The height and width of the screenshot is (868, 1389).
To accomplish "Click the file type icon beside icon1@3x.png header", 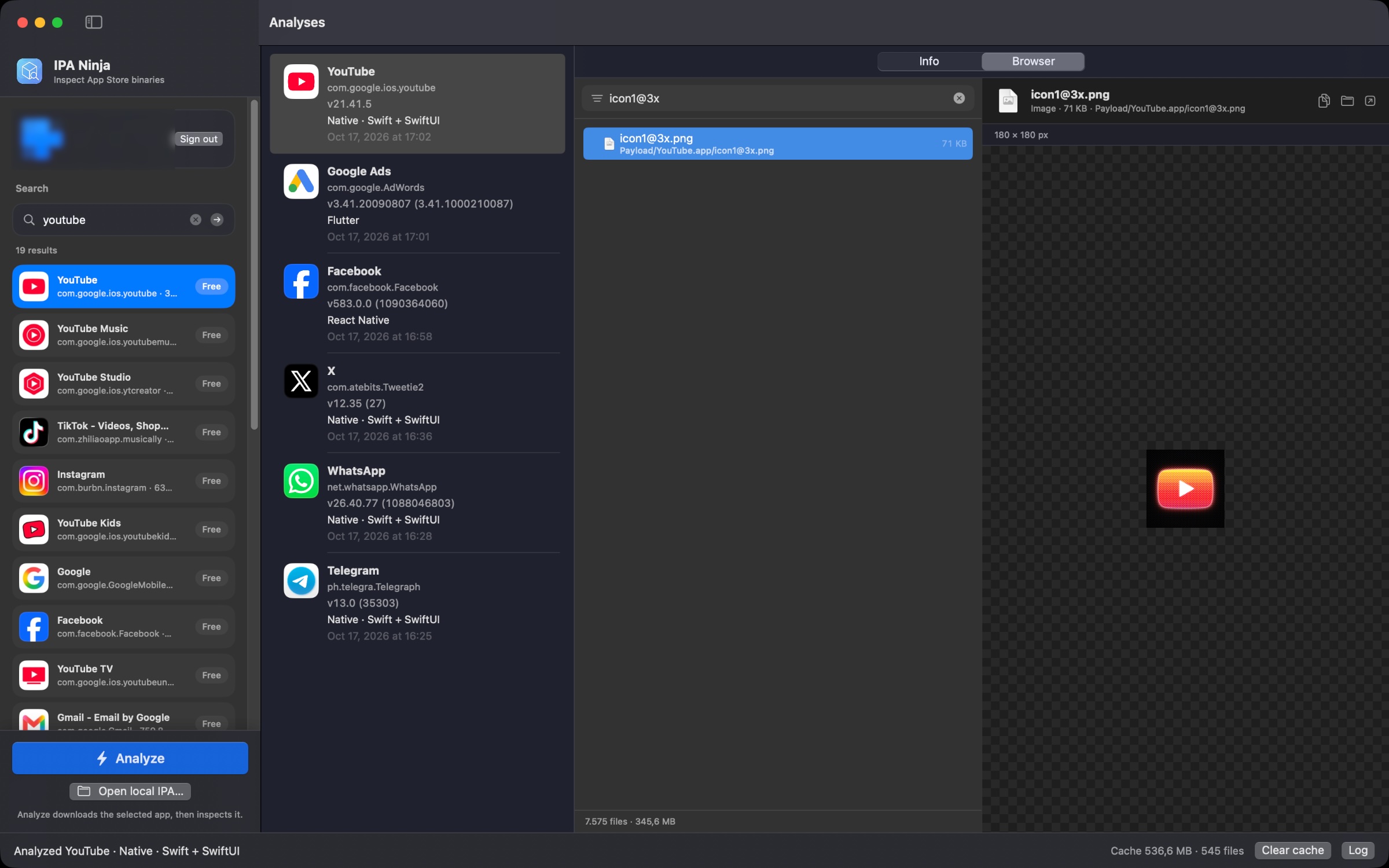I will pyautogui.click(x=1008, y=101).
